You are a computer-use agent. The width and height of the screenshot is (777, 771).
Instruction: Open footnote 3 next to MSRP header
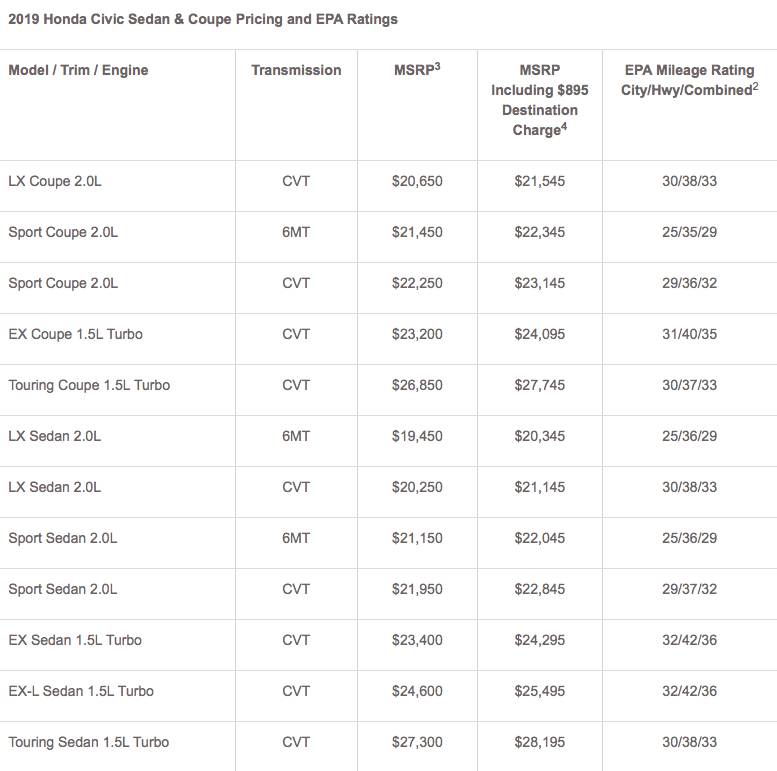[x=437, y=66]
